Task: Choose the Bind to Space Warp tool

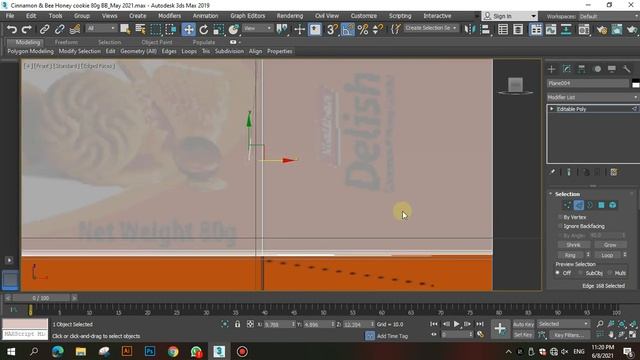Action: 75,29
